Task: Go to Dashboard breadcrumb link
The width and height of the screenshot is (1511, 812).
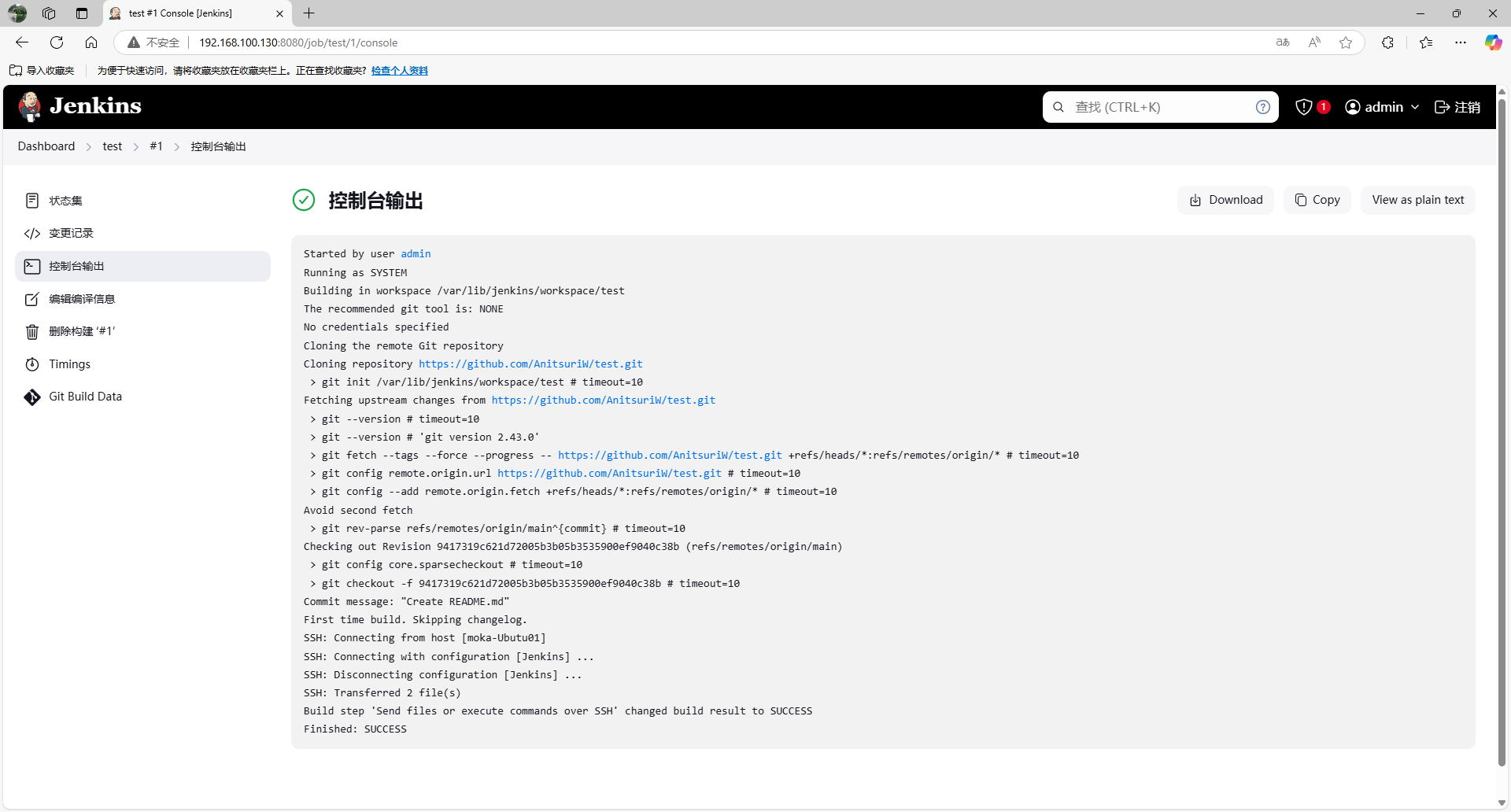Action: pyautogui.click(x=46, y=146)
